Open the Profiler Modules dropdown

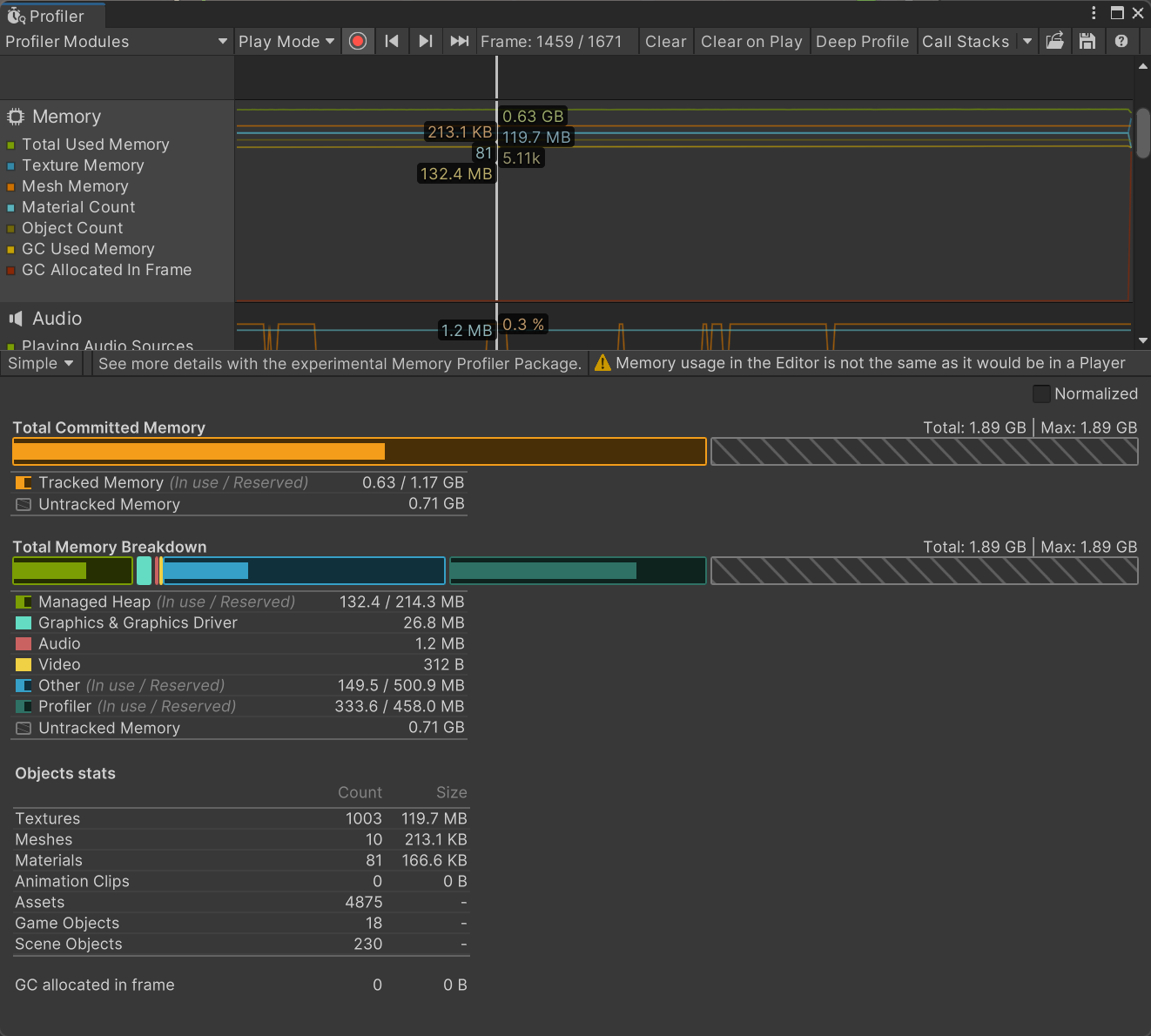[x=117, y=41]
